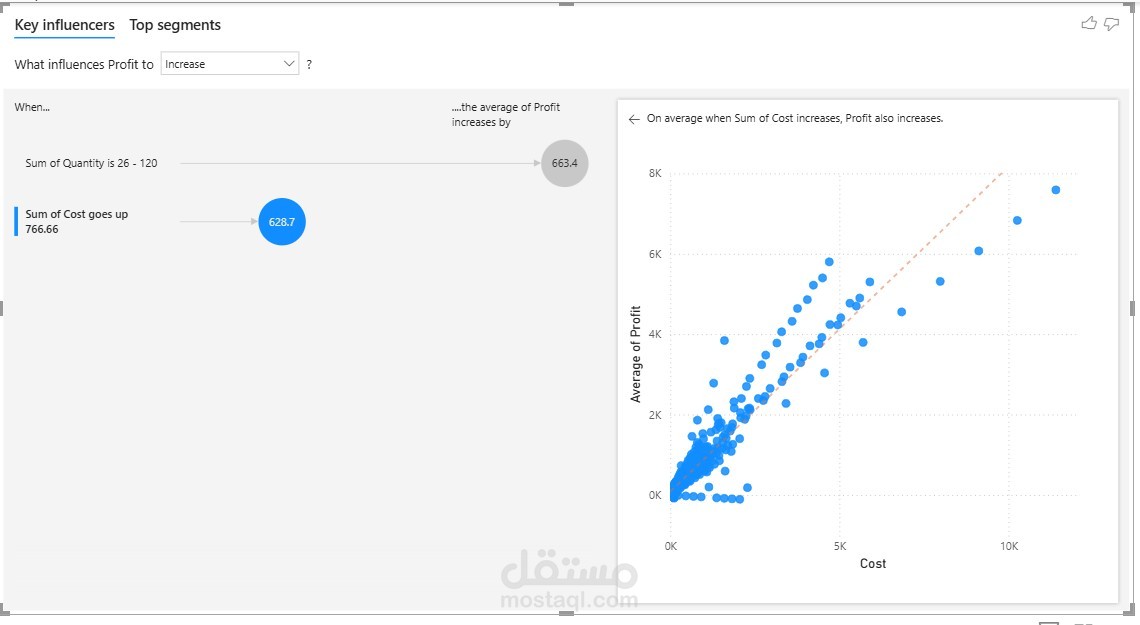The image size is (1140, 625).
Task: Switch to the Top segments tab
Action: coord(175,25)
